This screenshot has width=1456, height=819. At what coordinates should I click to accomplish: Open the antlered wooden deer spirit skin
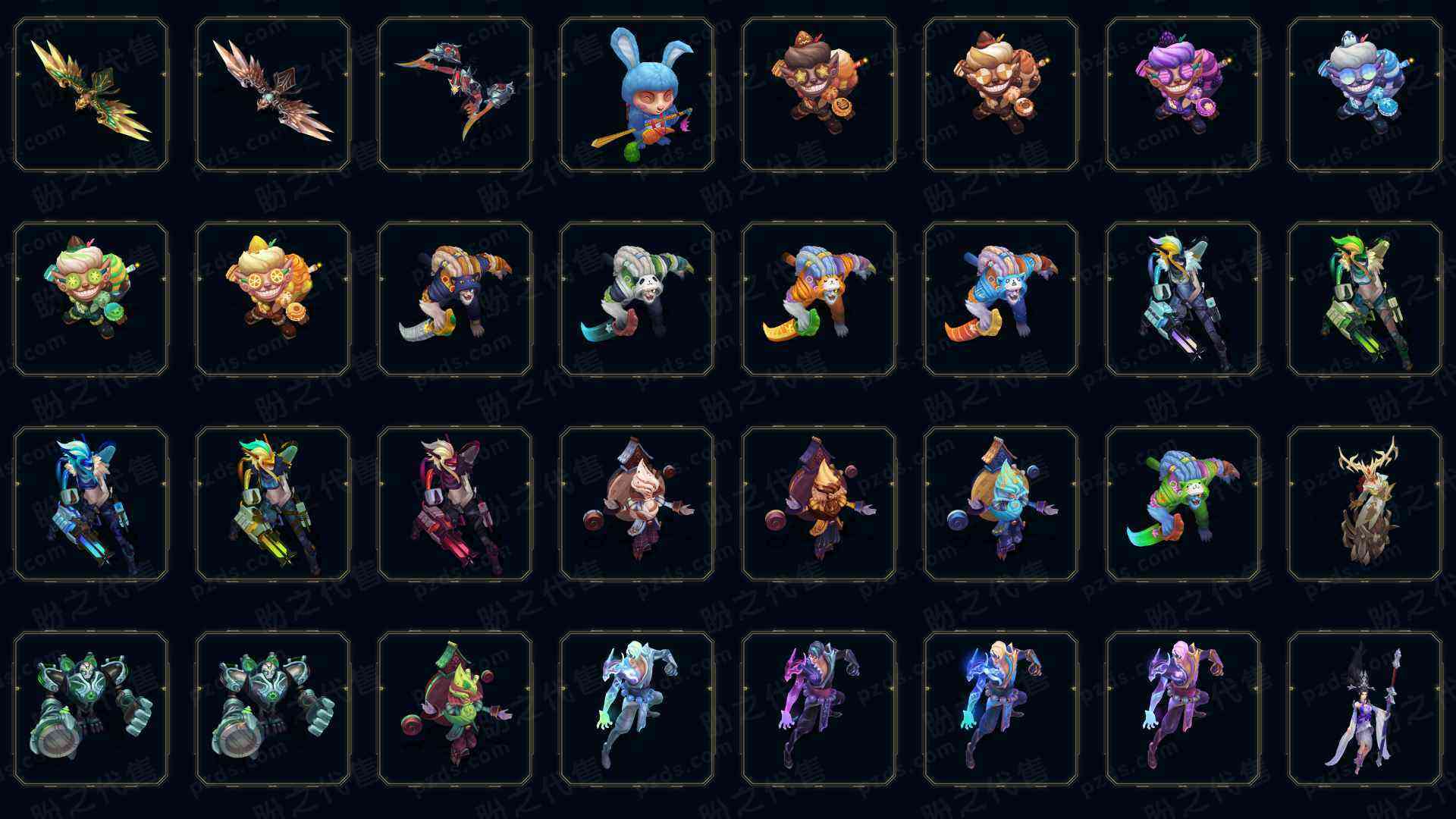click(1365, 504)
